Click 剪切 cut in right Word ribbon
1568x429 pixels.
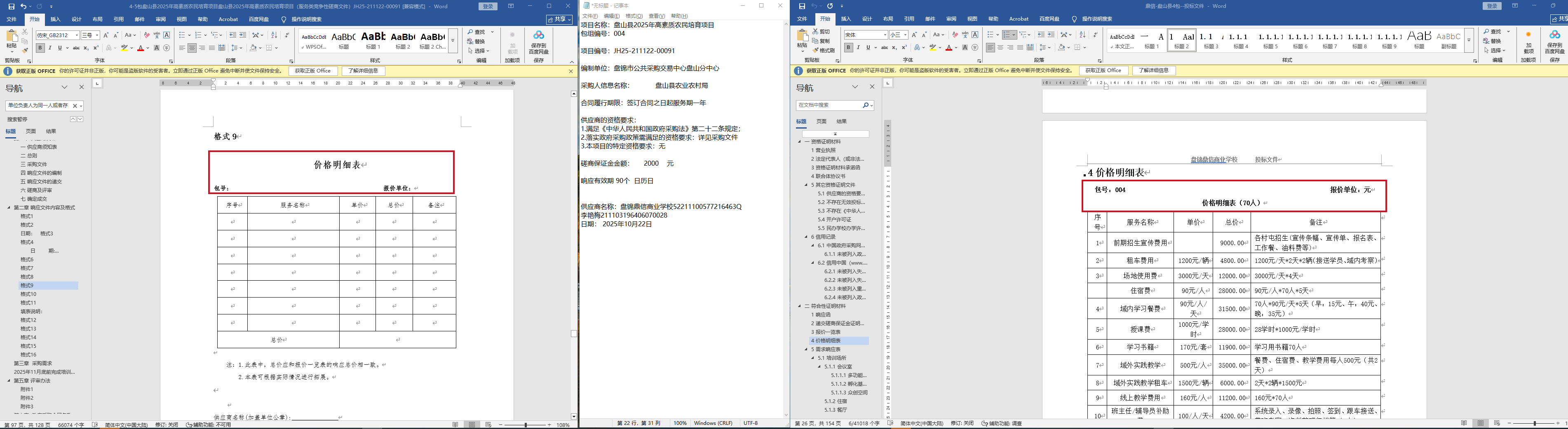point(821,32)
